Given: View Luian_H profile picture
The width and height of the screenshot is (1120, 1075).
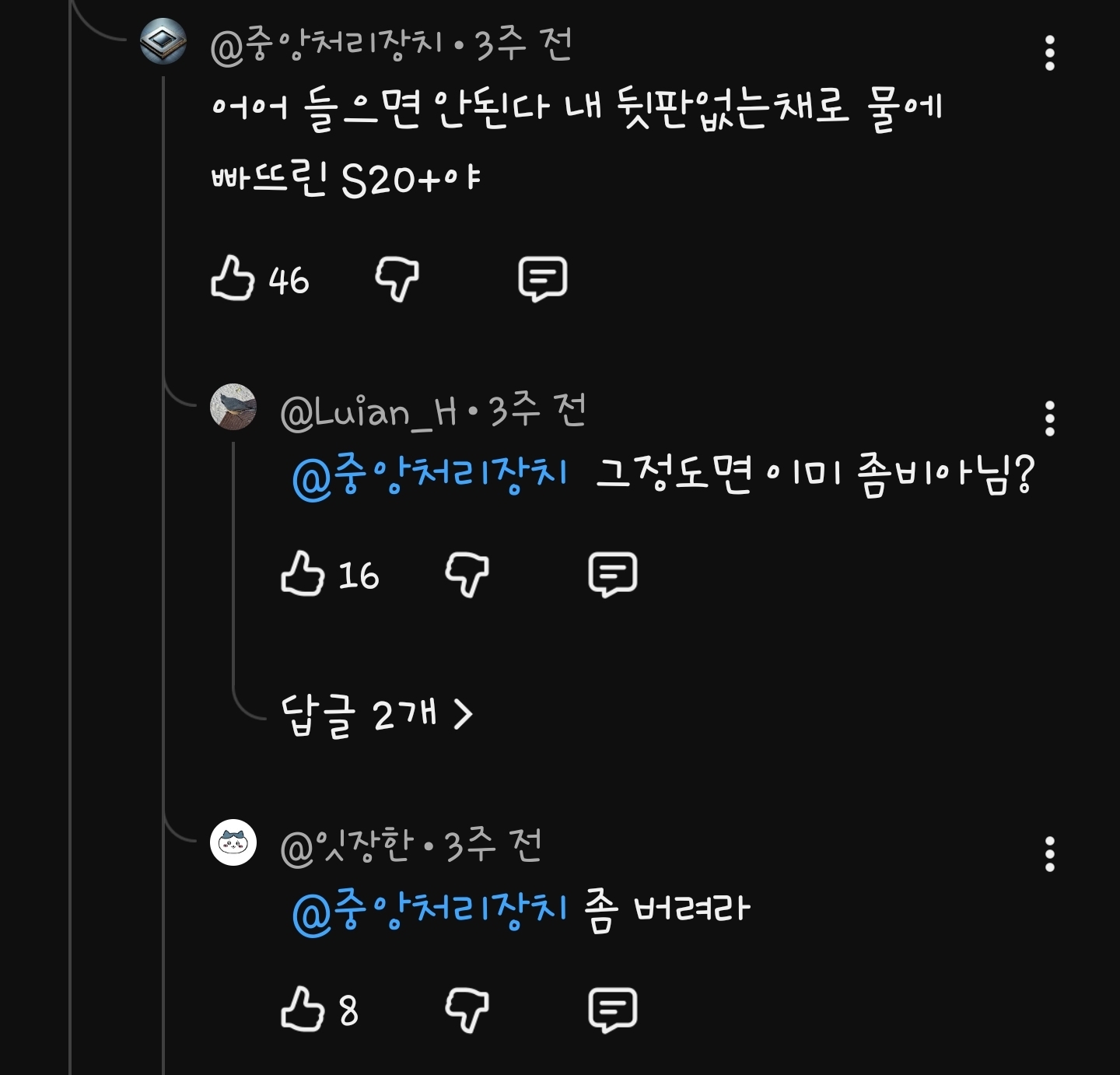Looking at the screenshot, I should (x=233, y=406).
